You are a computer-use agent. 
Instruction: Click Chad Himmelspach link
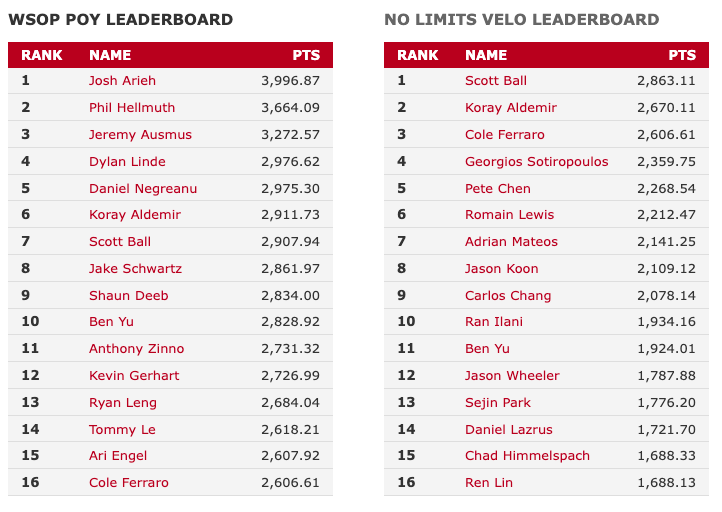tap(527, 455)
